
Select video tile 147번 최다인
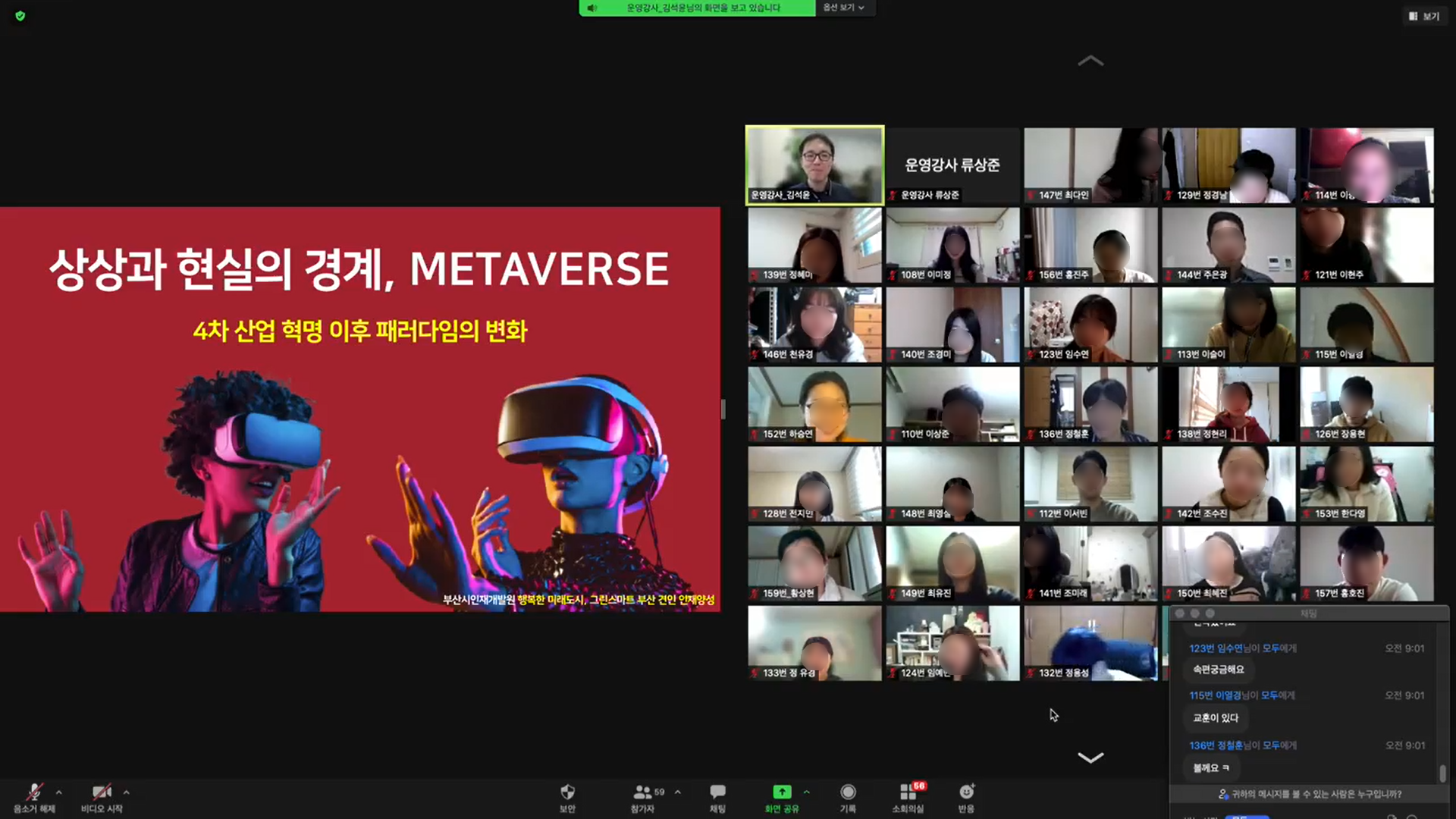tap(1090, 165)
